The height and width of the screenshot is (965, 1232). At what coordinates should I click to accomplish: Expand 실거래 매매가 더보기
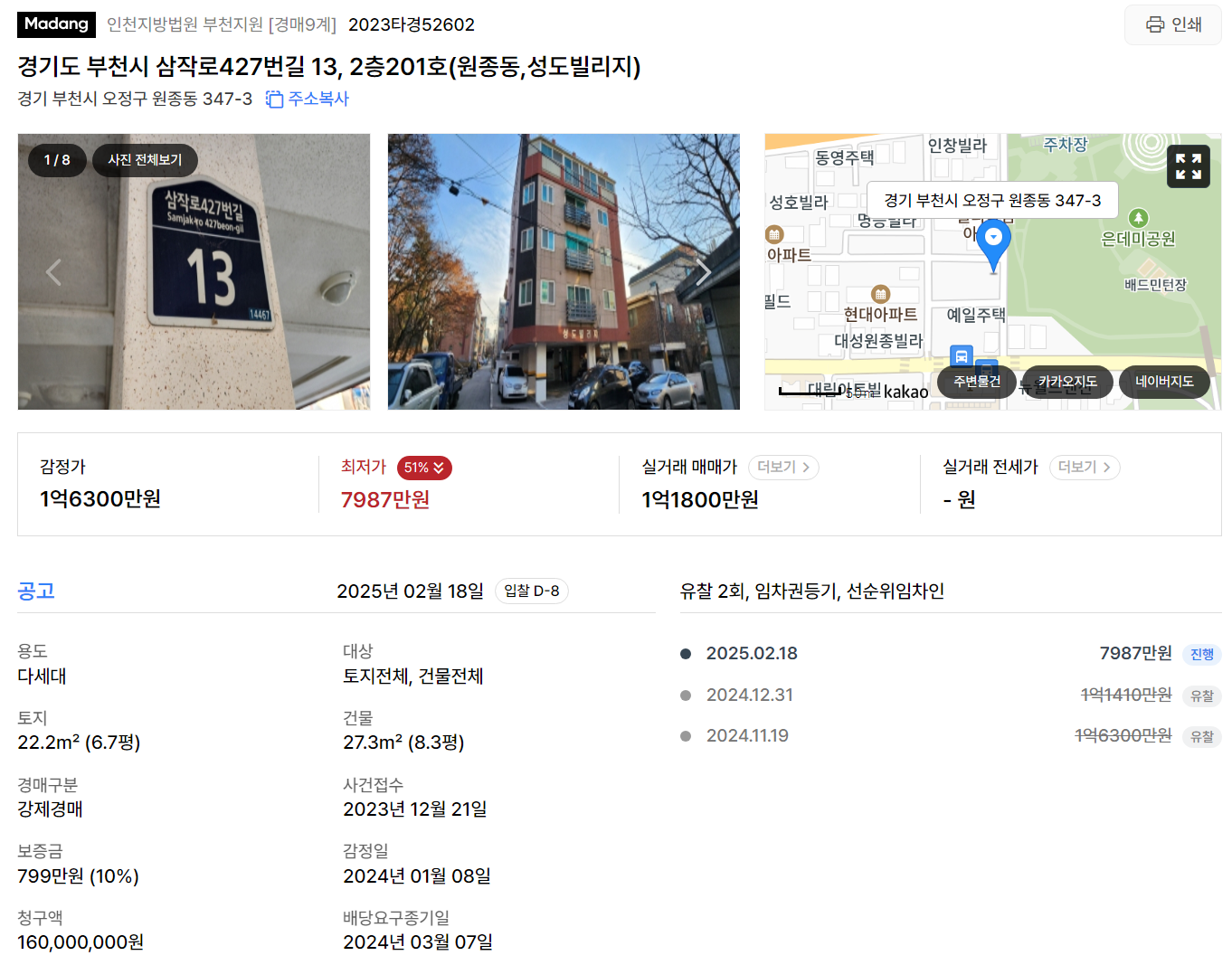point(783,468)
